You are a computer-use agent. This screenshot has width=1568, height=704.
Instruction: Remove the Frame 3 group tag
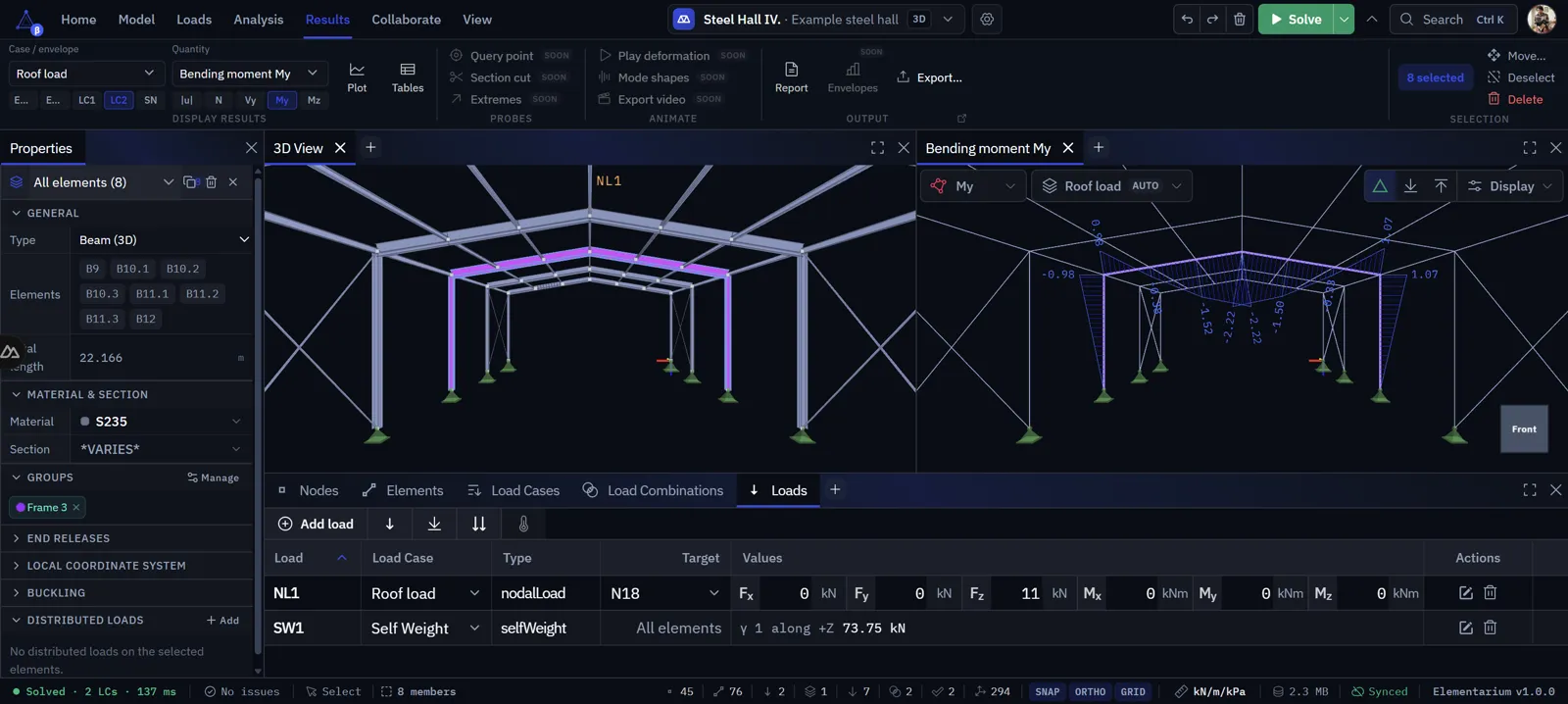pos(76,507)
